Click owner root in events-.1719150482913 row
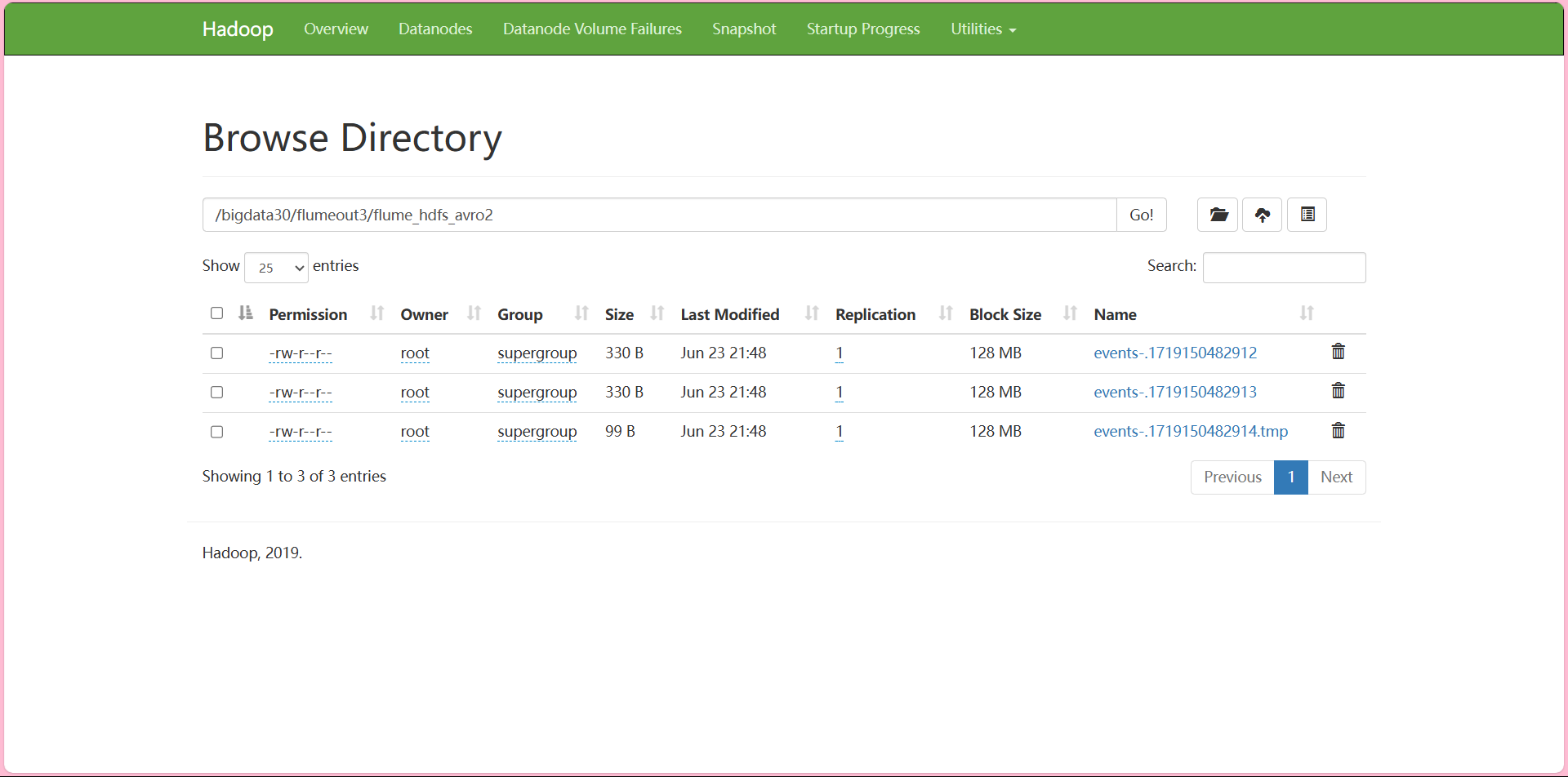Image resolution: width=1568 pixels, height=777 pixels. click(415, 393)
